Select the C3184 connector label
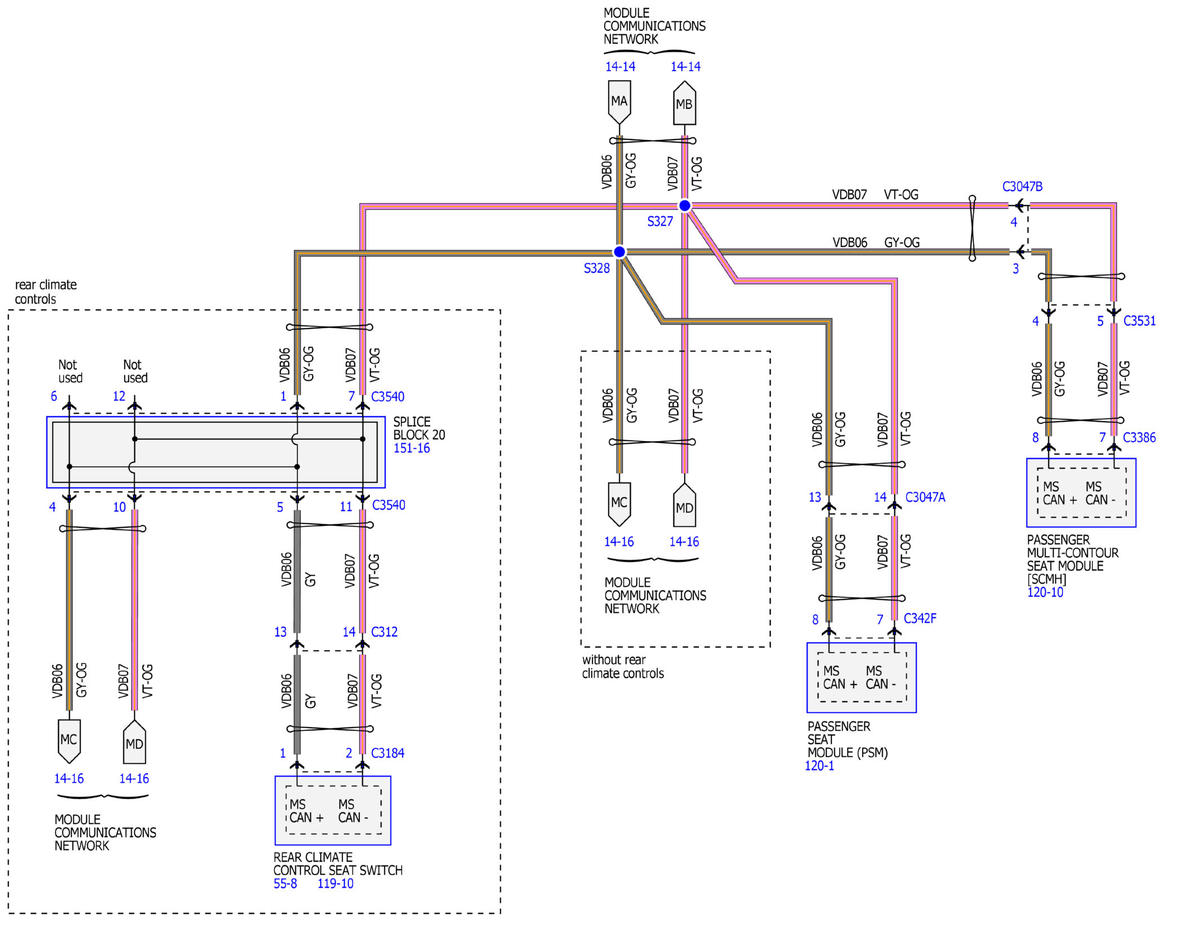1200x927 pixels. click(x=390, y=753)
